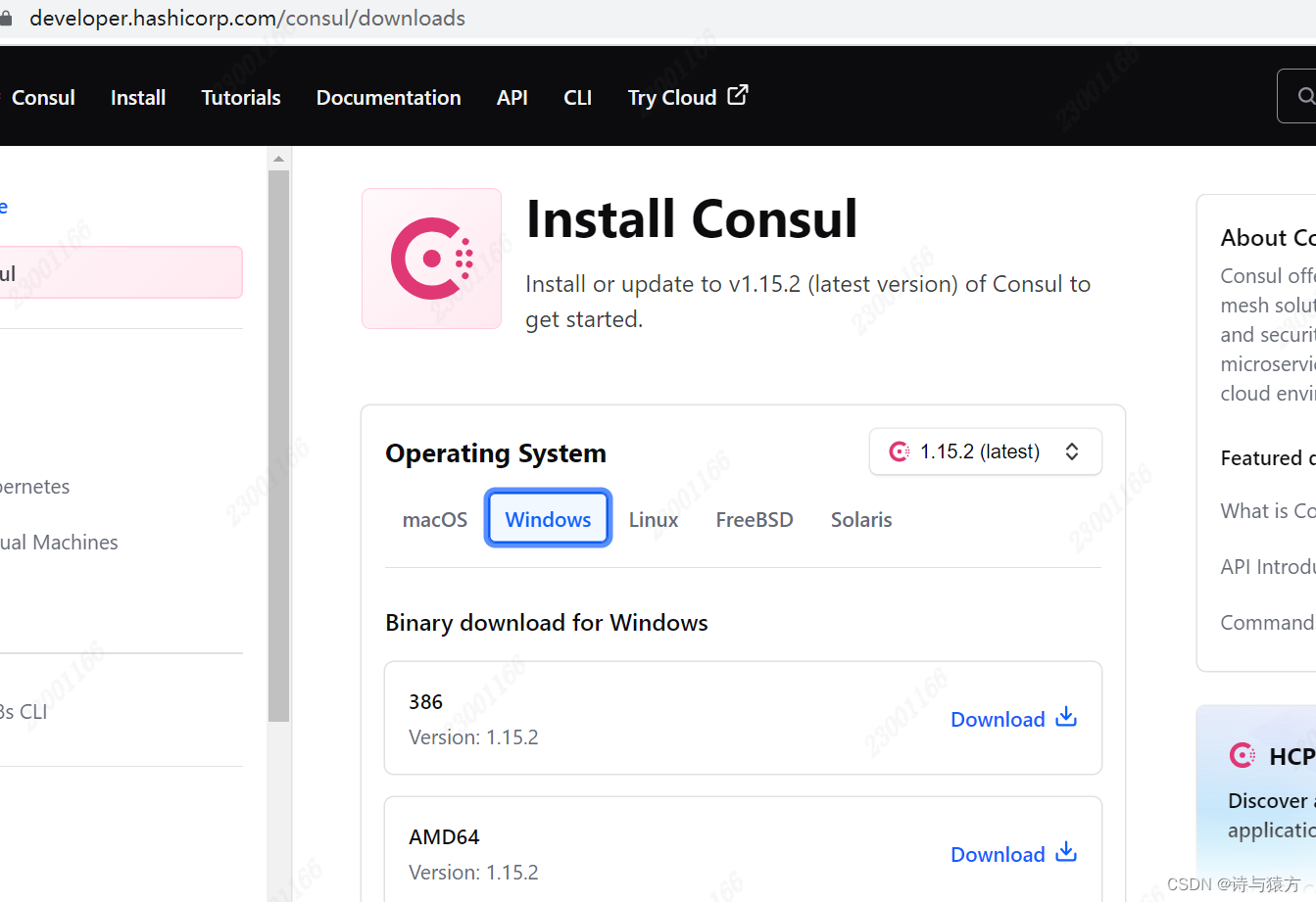Select the highlighted pink sidebar item

pos(120,272)
